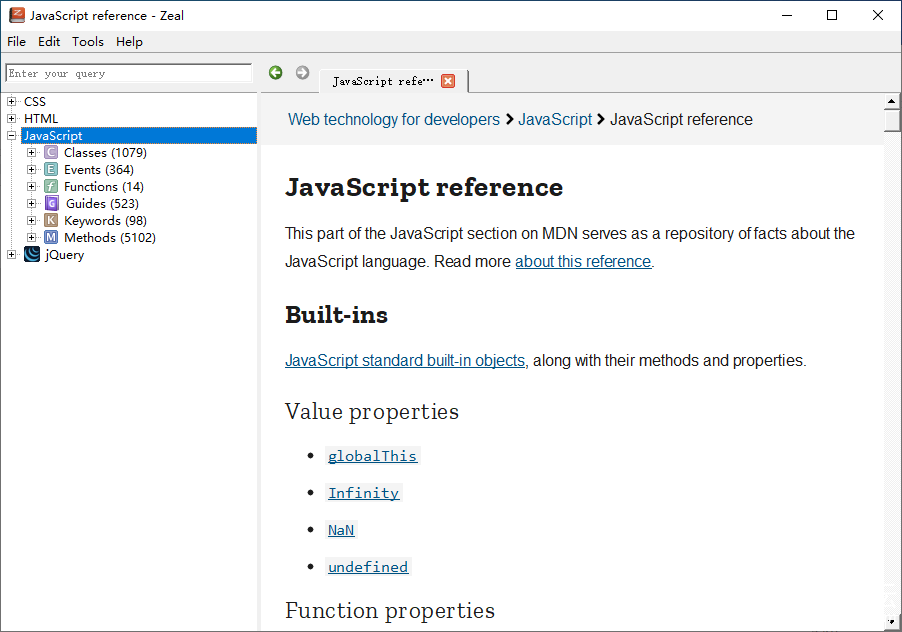Click the jQuery docset icon

[x=32, y=254]
